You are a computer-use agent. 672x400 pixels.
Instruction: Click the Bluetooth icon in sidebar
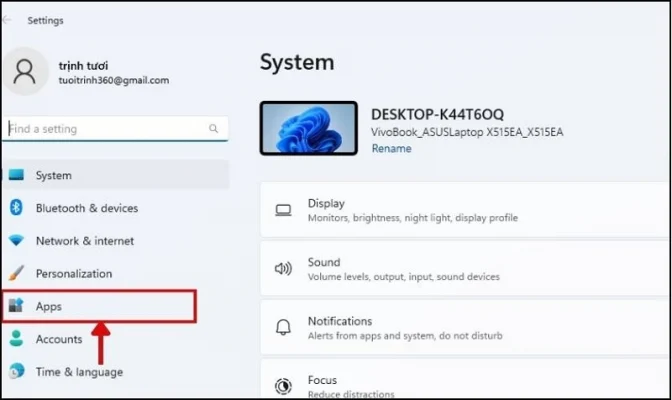tap(16, 208)
